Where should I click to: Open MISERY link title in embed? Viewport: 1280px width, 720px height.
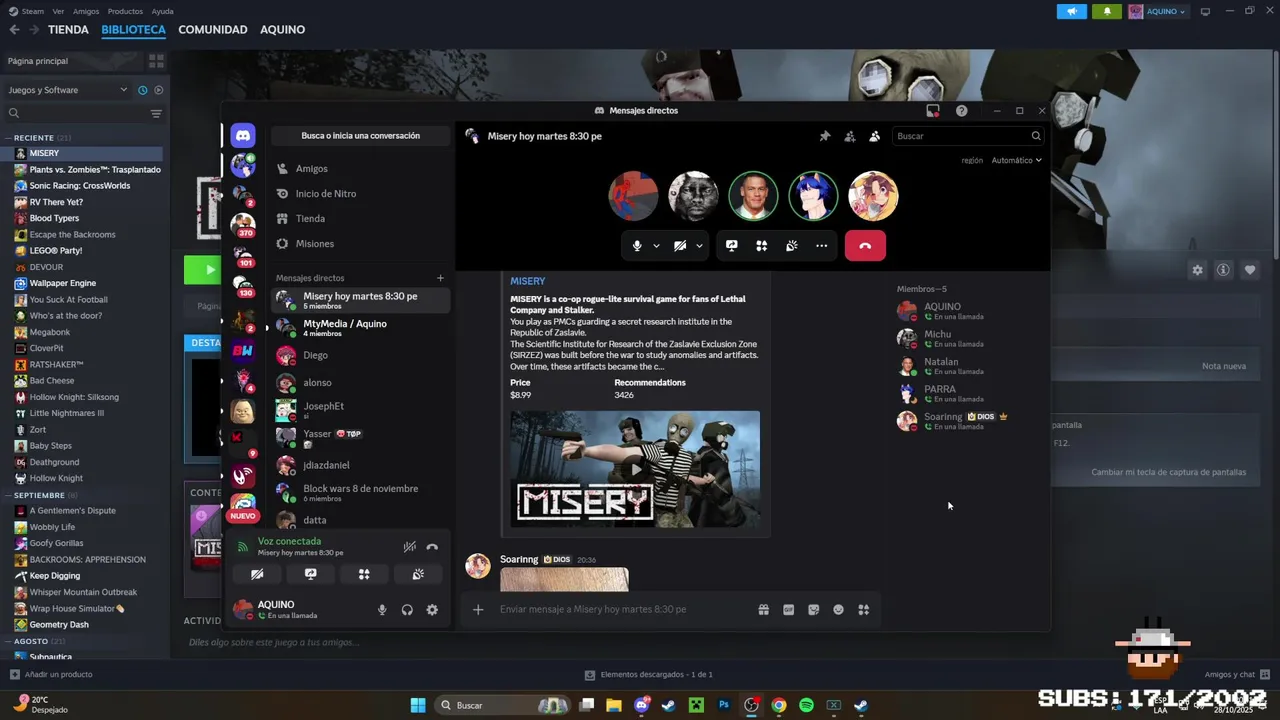click(528, 281)
